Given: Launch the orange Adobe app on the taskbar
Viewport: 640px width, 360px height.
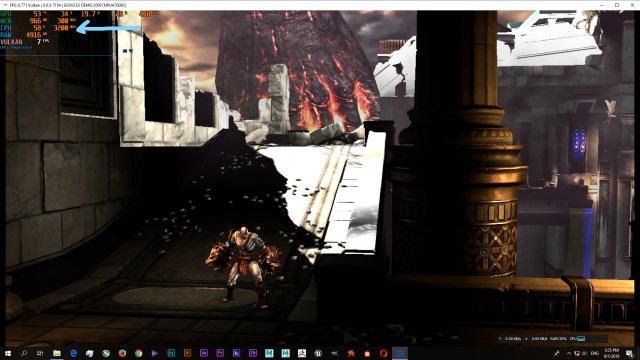Looking at the screenshot, I should click(187, 353).
